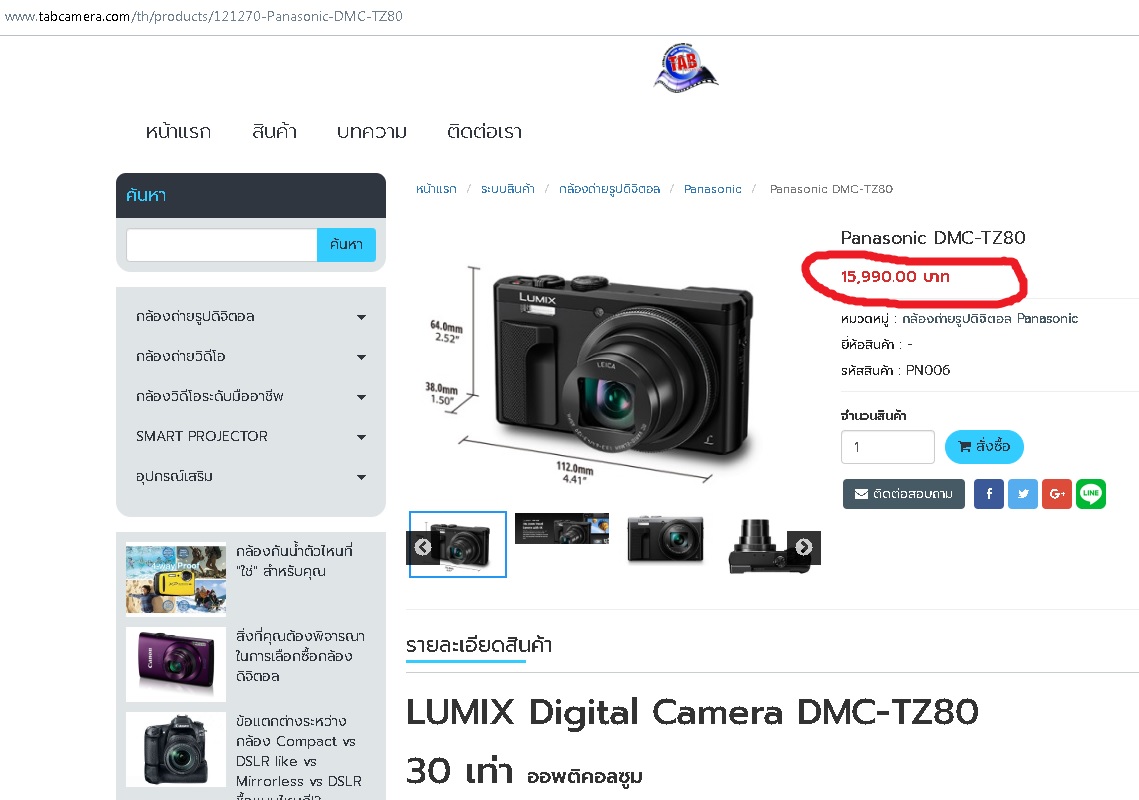The image size is (1139, 800).
Task: Share product on Twitter
Action: tap(1022, 493)
